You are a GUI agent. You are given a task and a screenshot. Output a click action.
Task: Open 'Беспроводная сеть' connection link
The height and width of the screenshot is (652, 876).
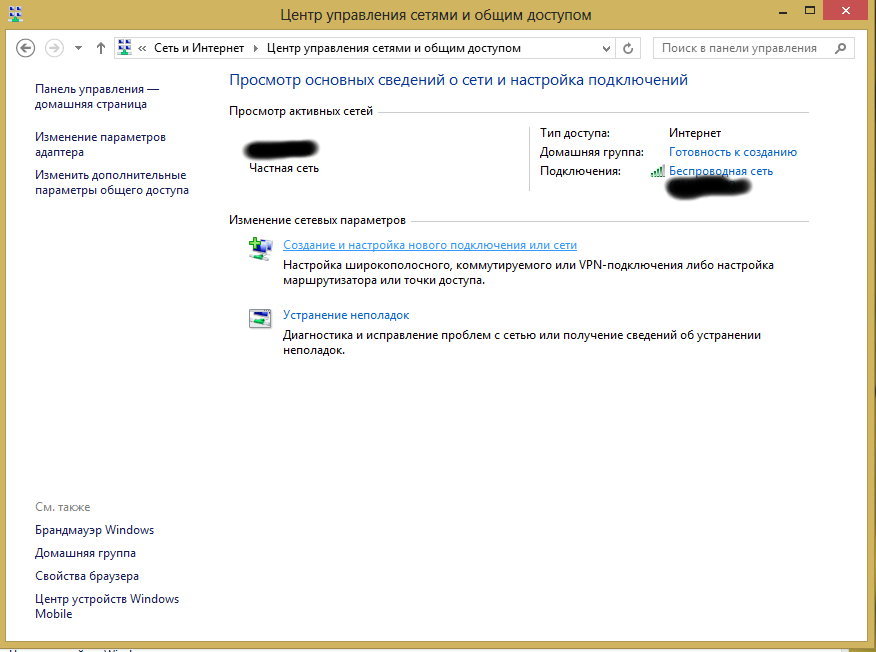pos(721,171)
